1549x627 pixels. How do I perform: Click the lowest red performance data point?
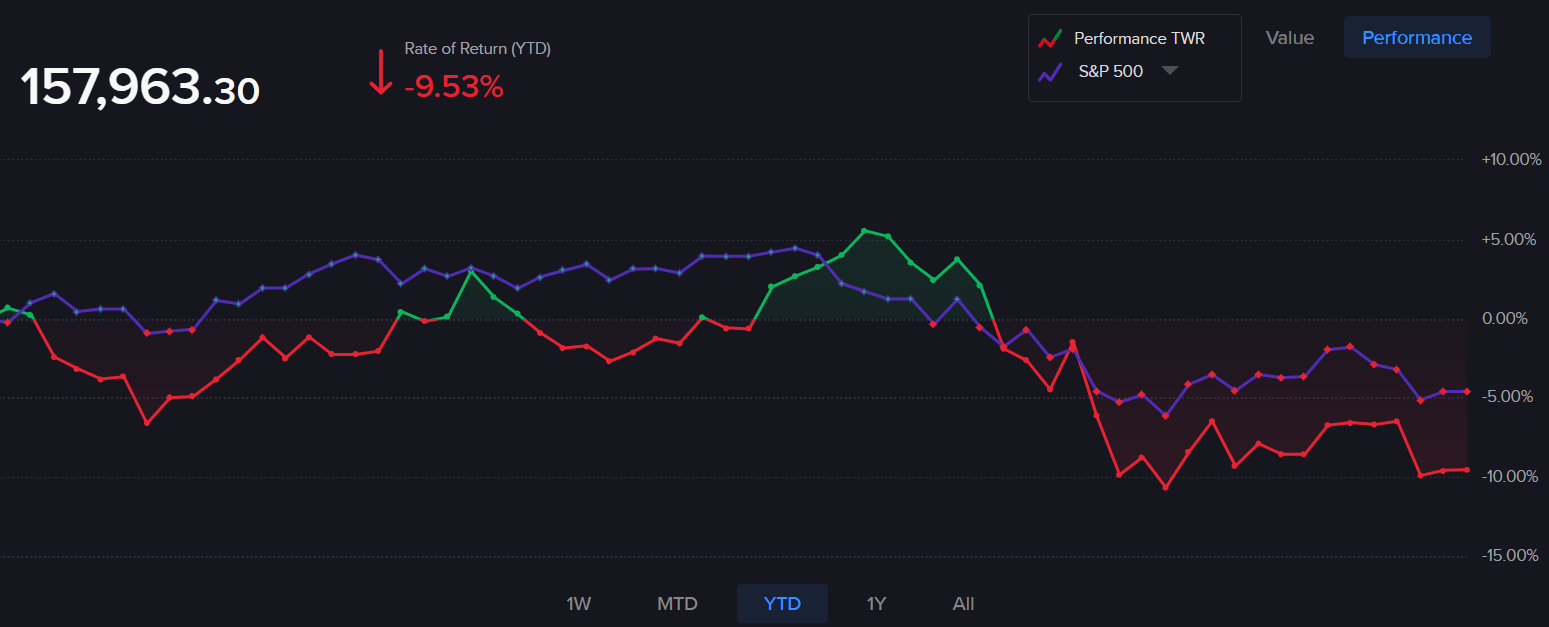click(x=1165, y=487)
